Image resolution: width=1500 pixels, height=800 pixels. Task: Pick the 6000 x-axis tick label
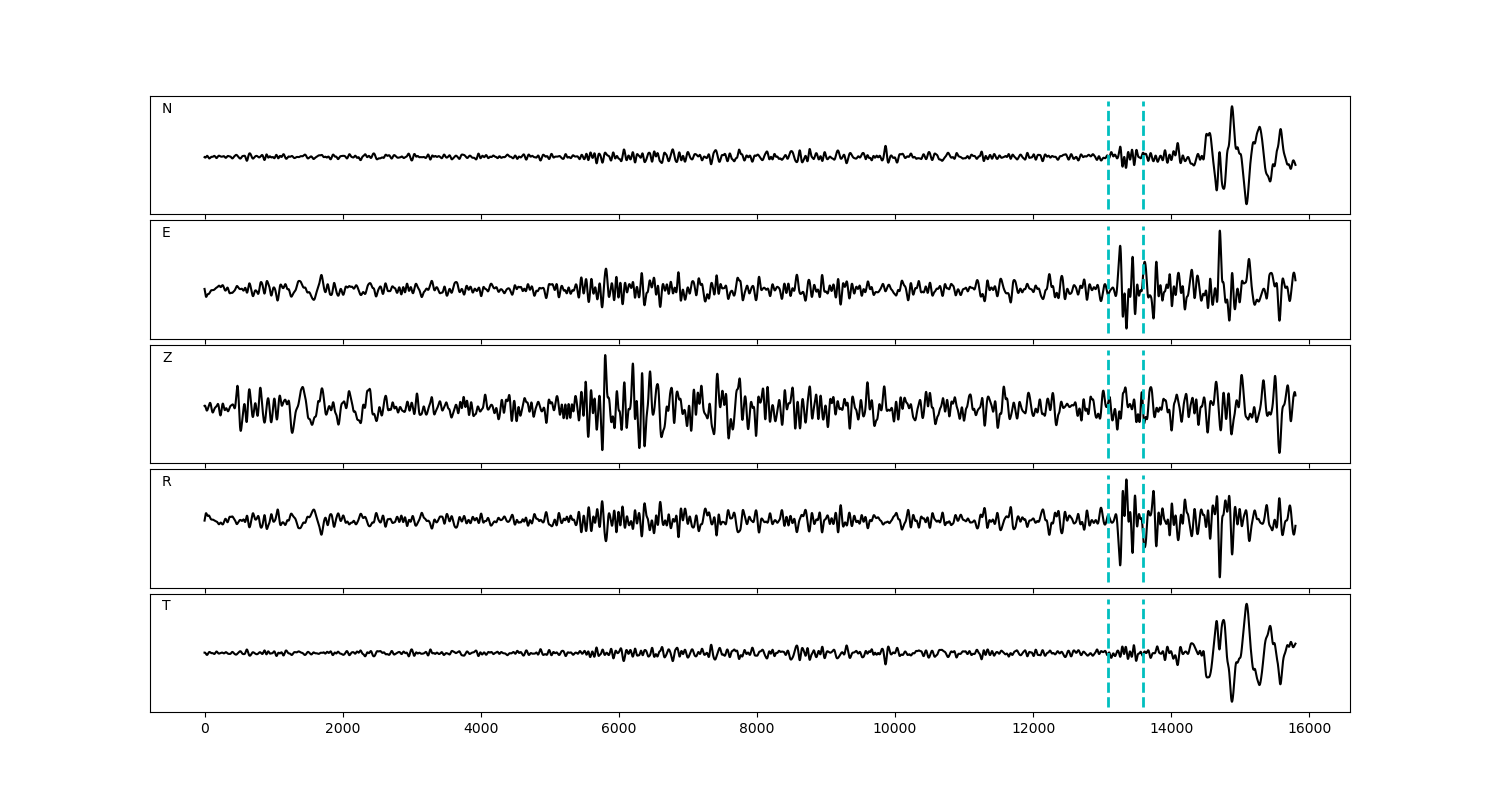(x=619, y=729)
